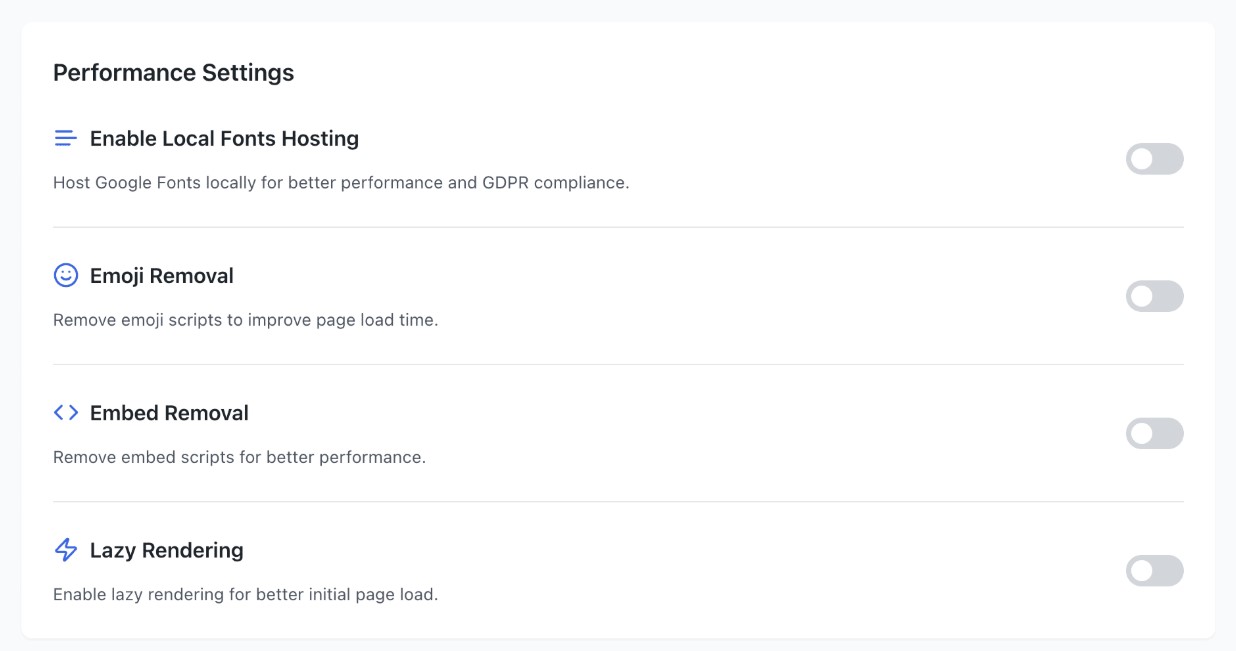Click the smiley face Emoji Removal icon
The image size is (1236, 651).
(65, 275)
